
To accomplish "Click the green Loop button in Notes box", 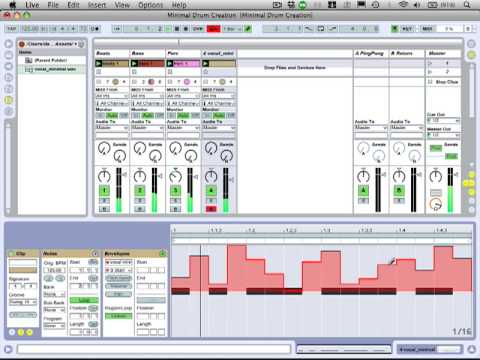I will tap(84, 300).
